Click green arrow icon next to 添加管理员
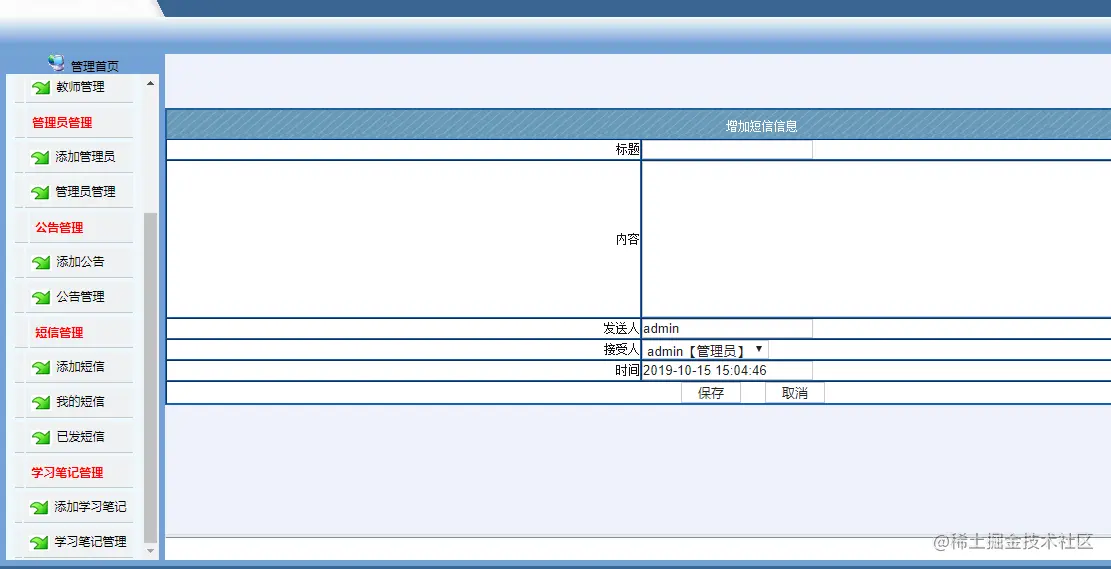The width and height of the screenshot is (1111, 569). pyautogui.click(x=40, y=157)
